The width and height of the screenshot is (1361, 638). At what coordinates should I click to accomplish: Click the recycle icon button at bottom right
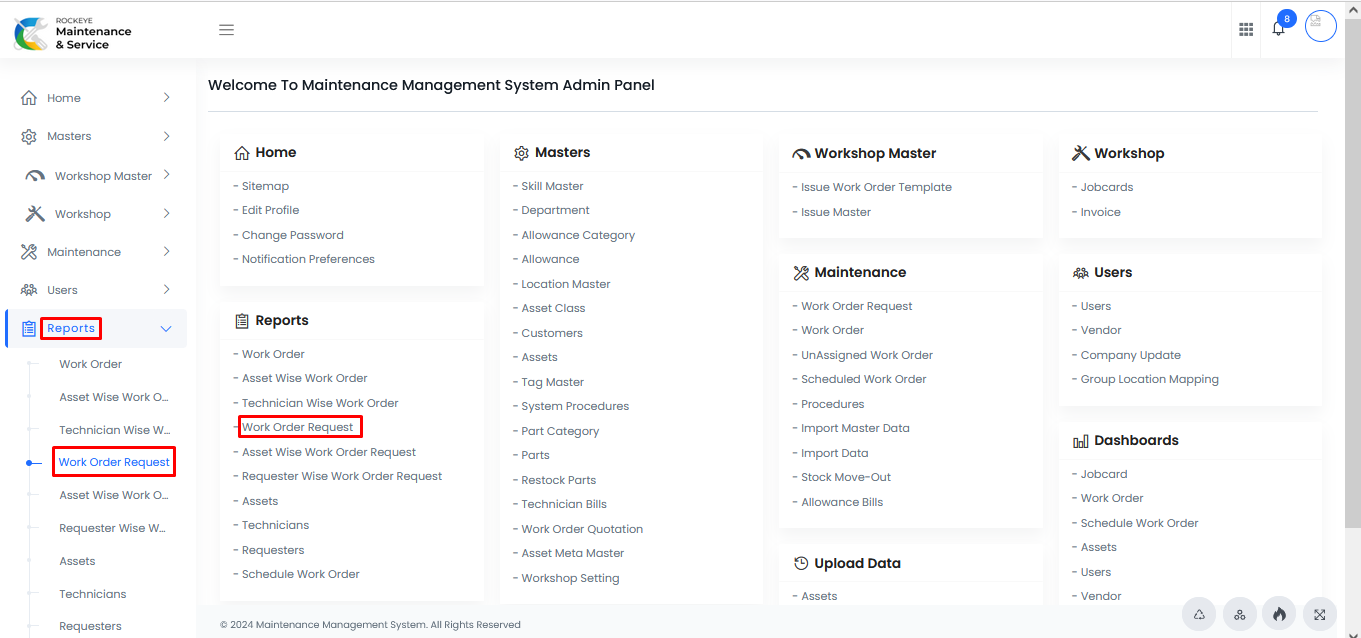coord(1199,614)
